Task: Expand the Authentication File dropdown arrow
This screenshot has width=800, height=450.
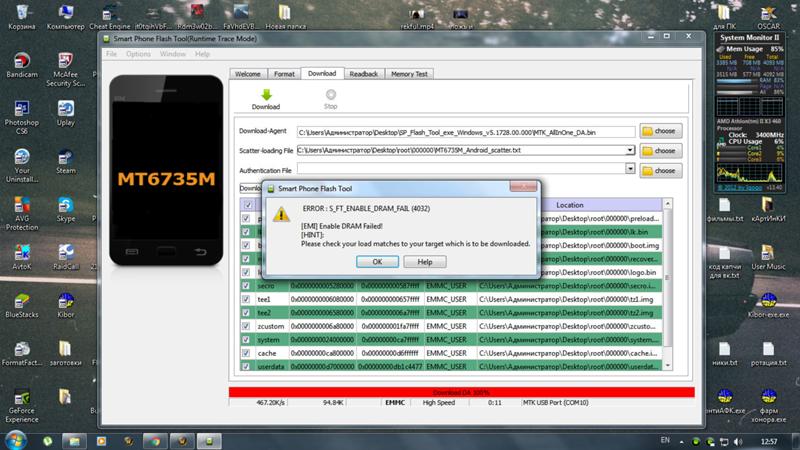Action: click(x=630, y=169)
